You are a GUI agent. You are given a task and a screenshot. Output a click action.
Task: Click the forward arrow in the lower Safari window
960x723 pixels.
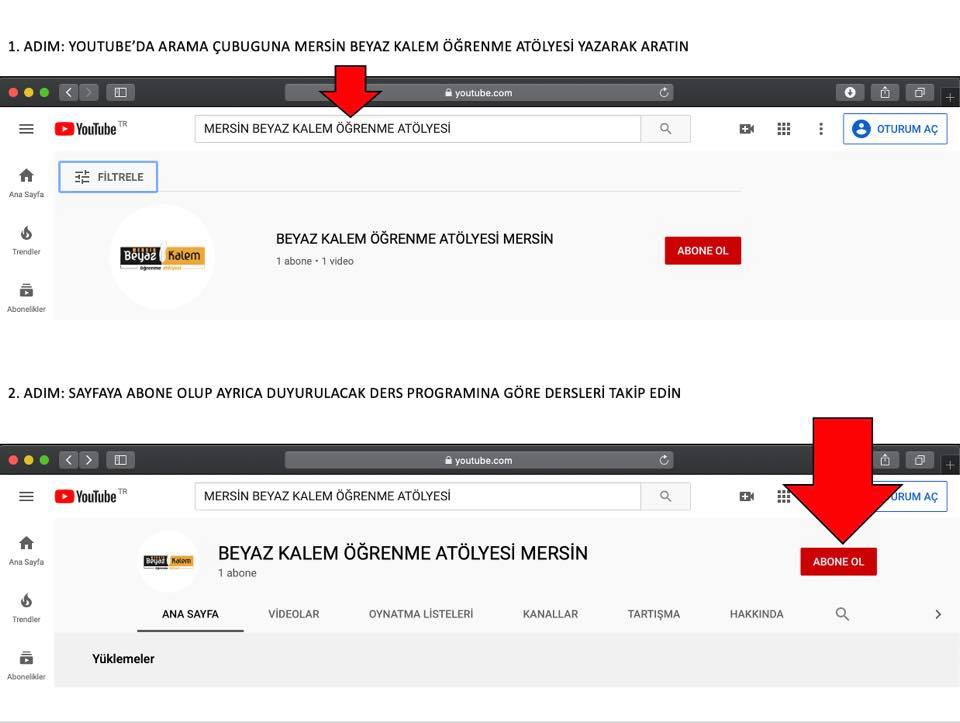[89, 460]
